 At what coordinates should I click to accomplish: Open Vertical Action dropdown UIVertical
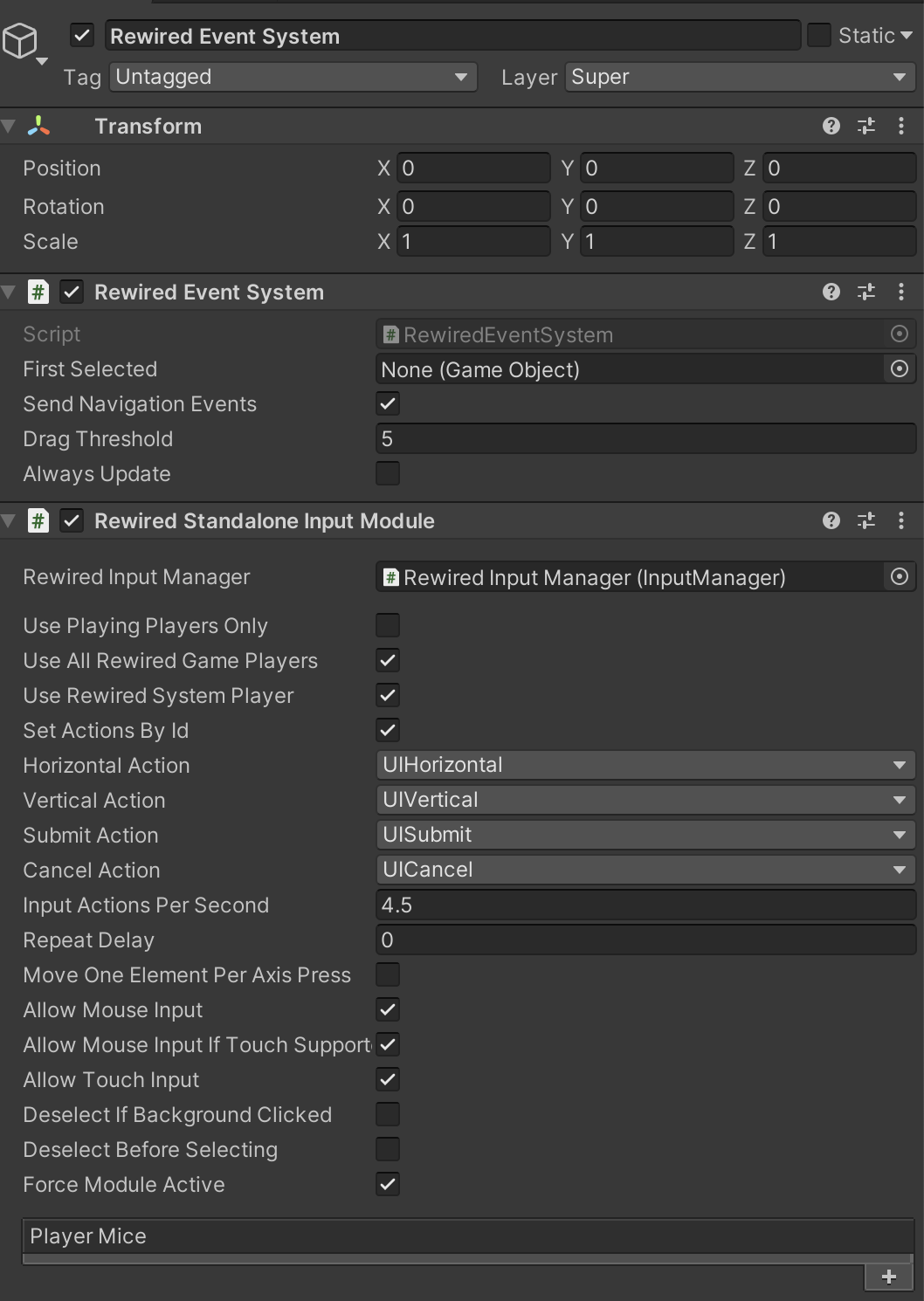coord(645,800)
